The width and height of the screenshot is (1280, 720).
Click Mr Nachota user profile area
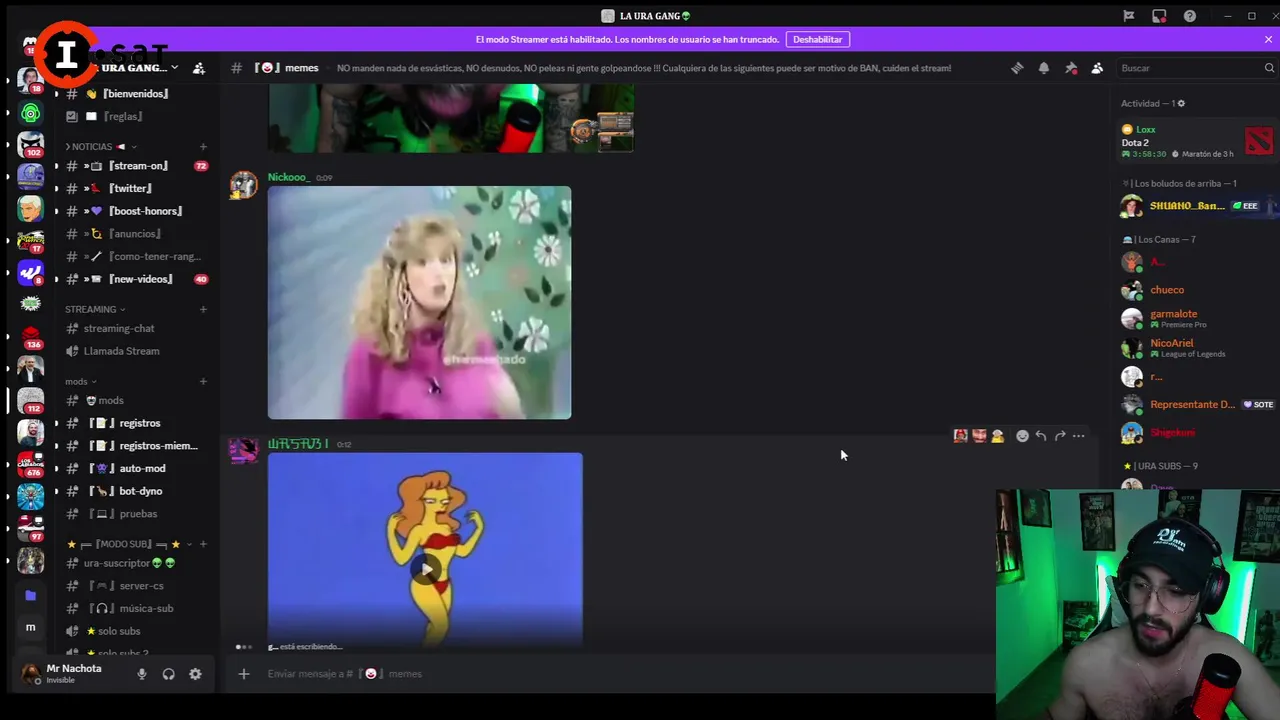point(70,674)
